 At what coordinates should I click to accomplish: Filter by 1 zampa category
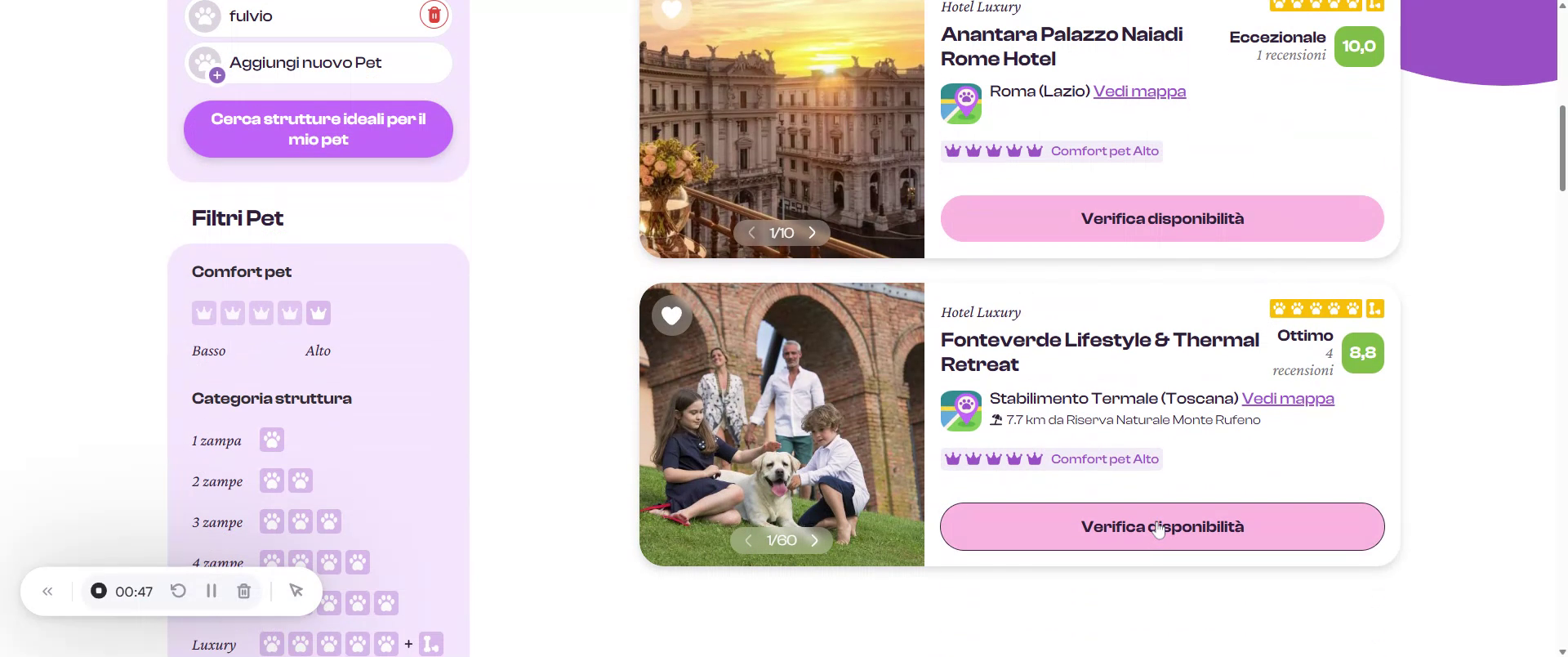click(272, 440)
